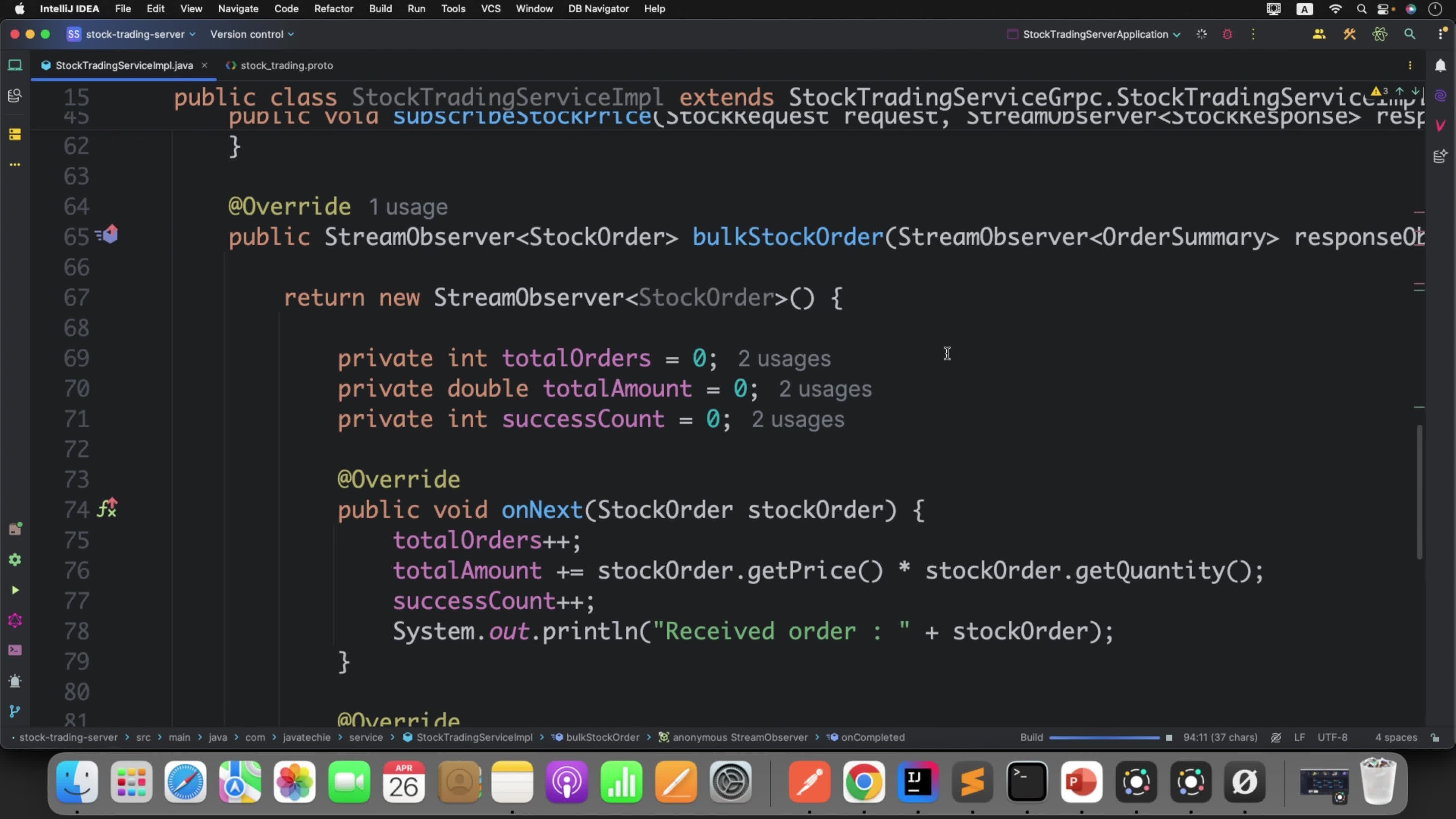The height and width of the screenshot is (819, 1456).
Task: Click the editor vertical scrollbar thumb
Action: click(1419, 492)
